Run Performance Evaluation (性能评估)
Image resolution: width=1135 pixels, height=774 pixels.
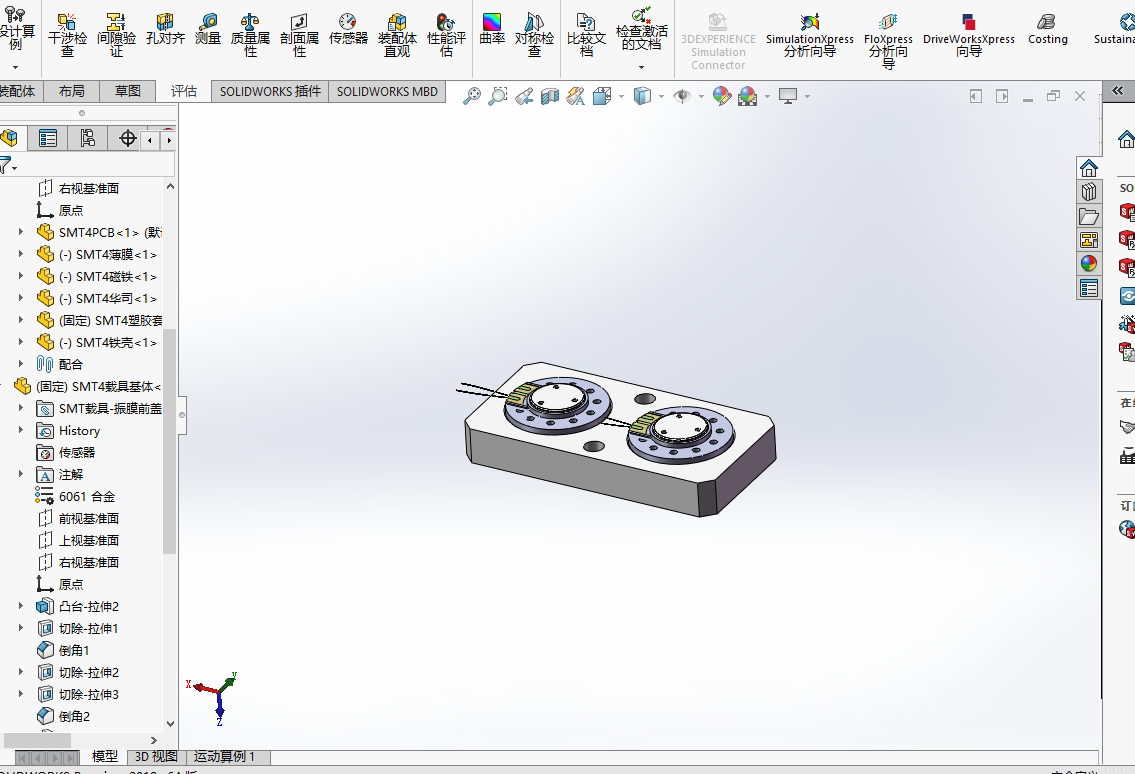(446, 35)
